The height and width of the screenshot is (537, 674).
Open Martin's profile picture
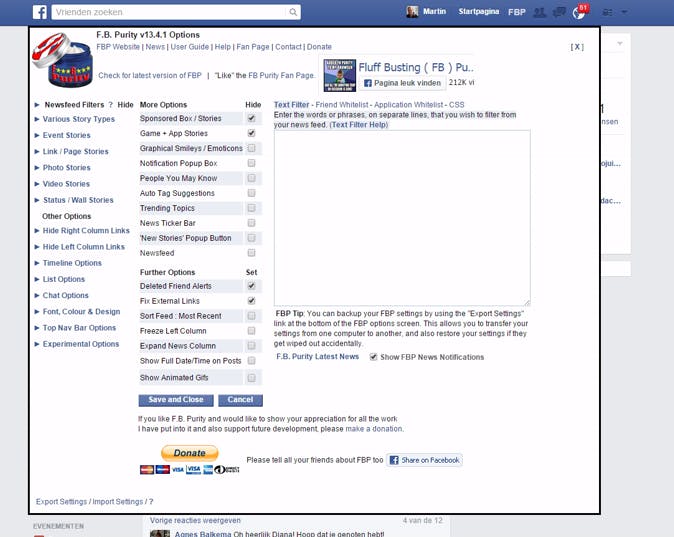click(x=412, y=12)
